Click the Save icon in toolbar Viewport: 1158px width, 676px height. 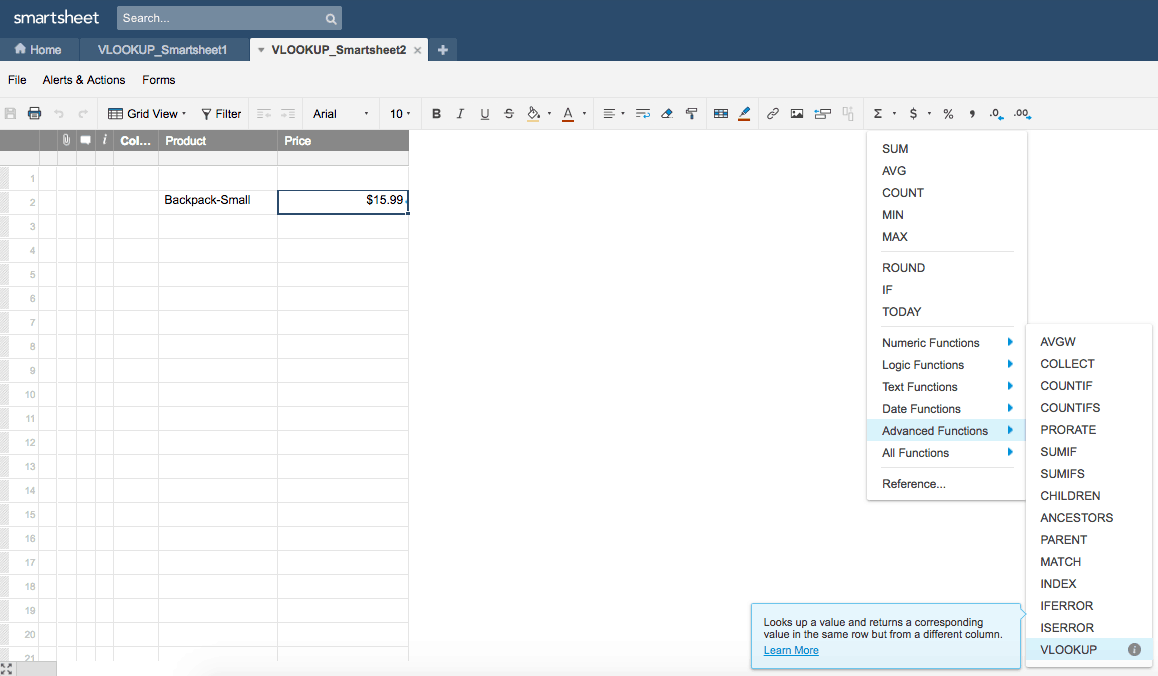[x=10, y=114]
